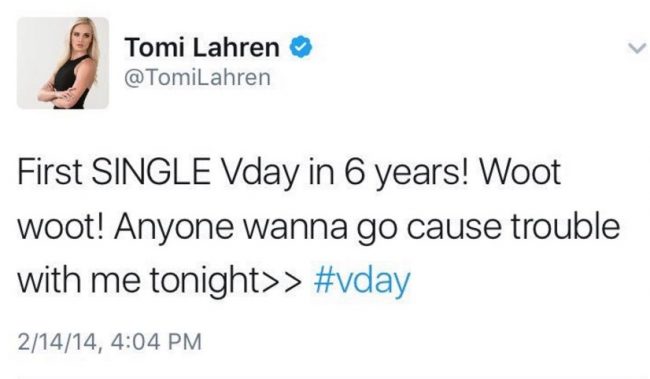Click the lowercase woot! on second line
Viewport: 650px width, 379px height.
click(61, 227)
